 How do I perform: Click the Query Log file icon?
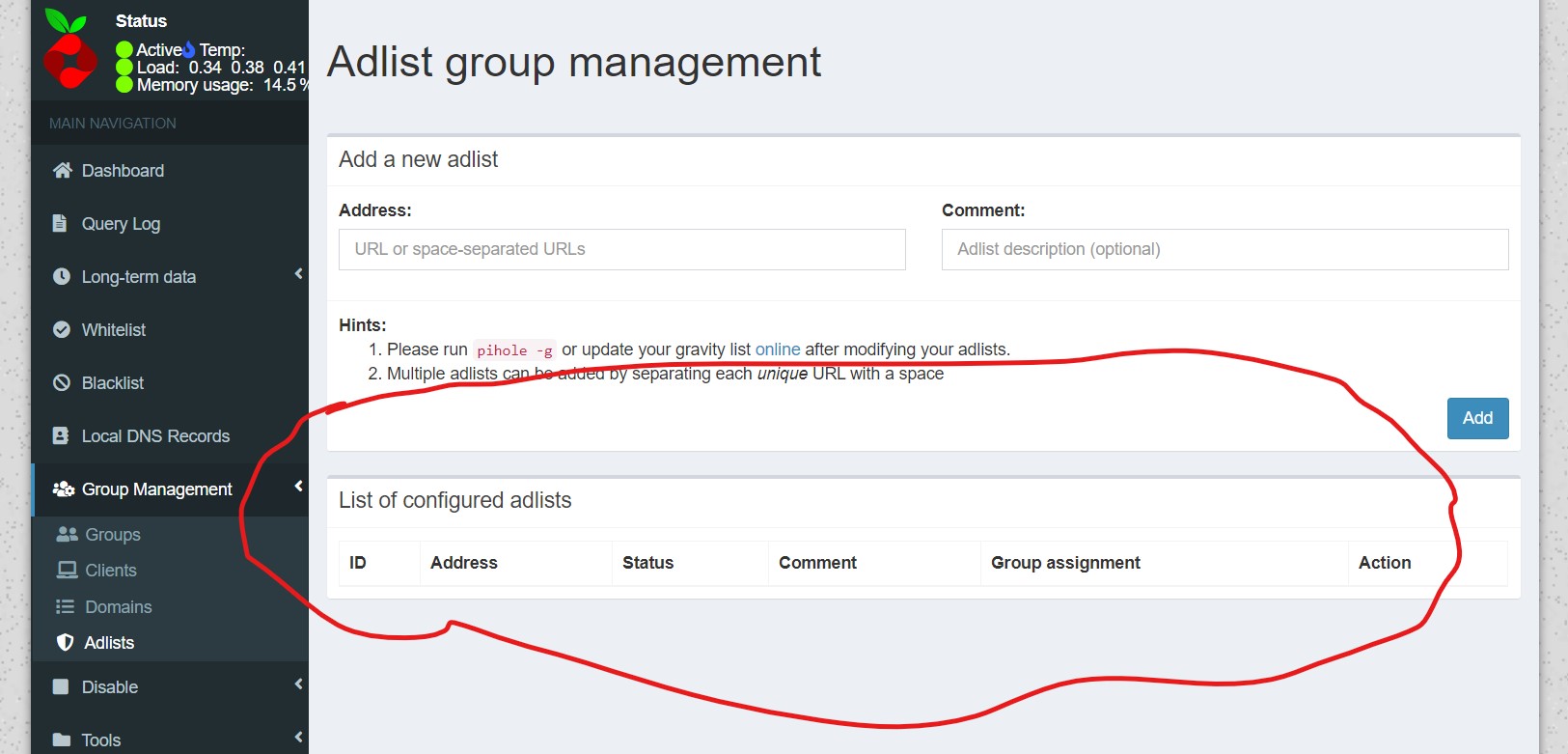pyautogui.click(x=60, y=224)
